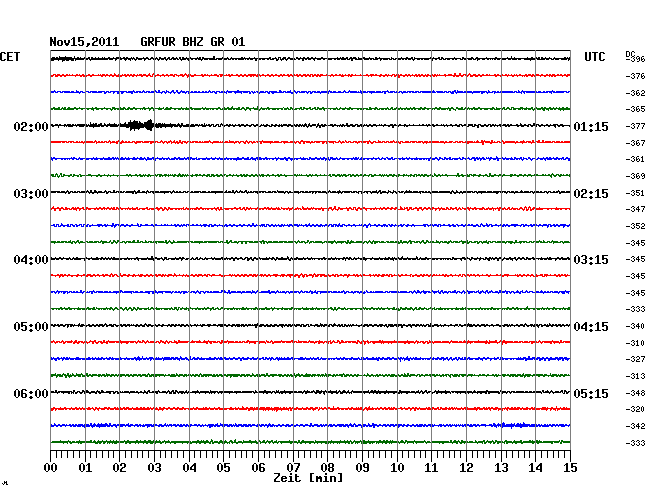Viewport: 650px width, 494px height.
Task: Click the seismic event burst on the 02:00 trace
Action: 140,125
